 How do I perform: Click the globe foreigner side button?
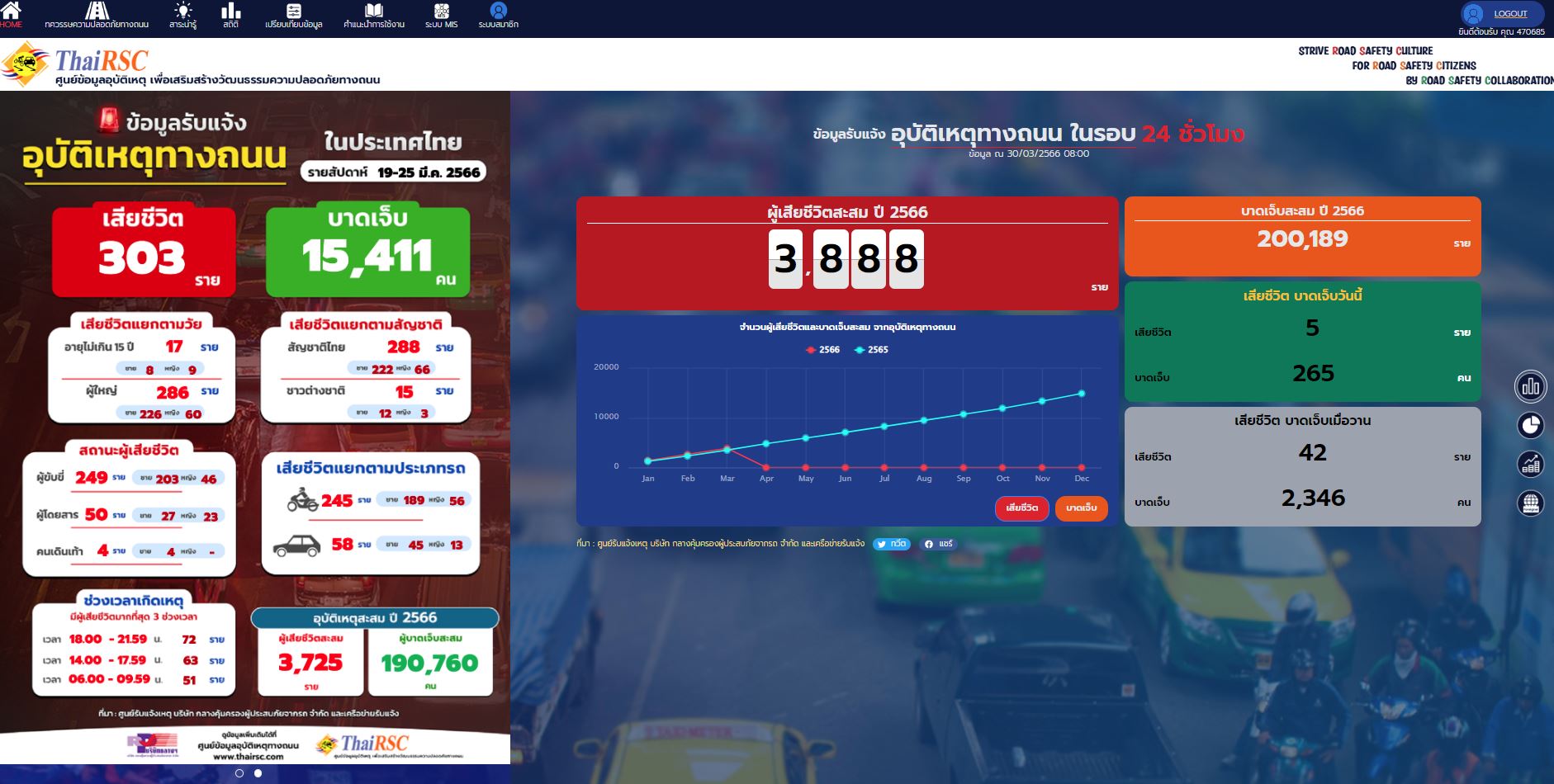pyautogui.click(x=1530, y=503)
